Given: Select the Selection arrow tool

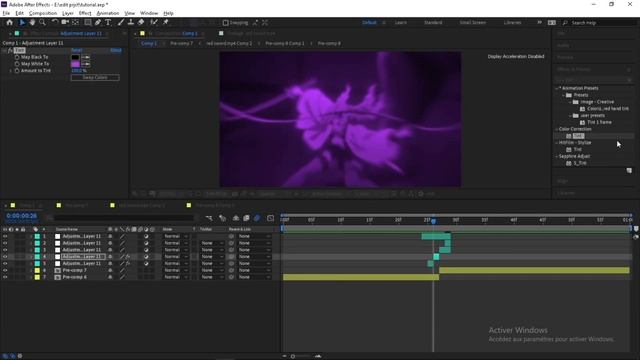Looking at the screenshot, I should click(x=22, y=22).
